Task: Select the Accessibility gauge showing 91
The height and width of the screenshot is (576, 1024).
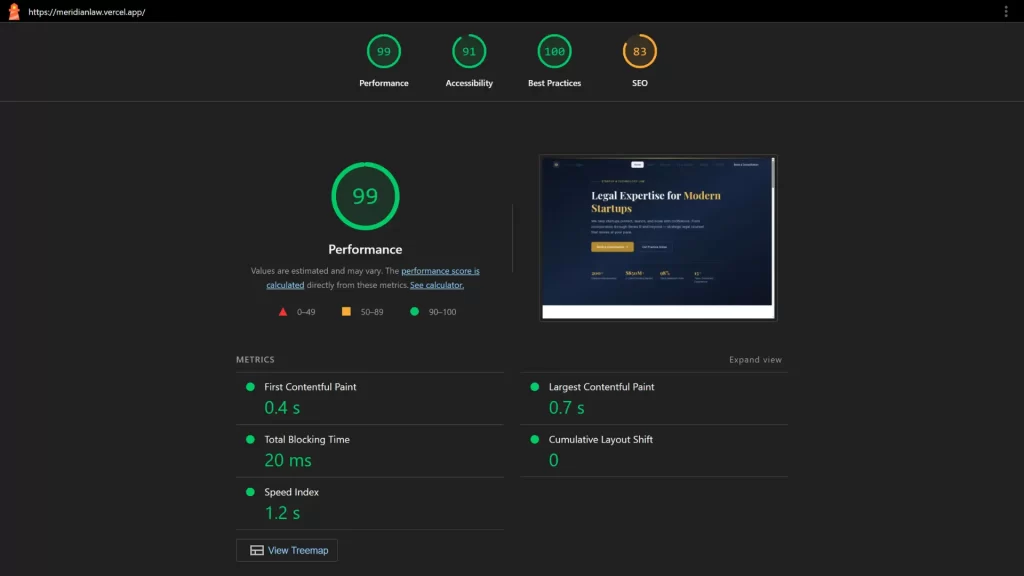Action: pyautogui.click(x=469, y=50)
